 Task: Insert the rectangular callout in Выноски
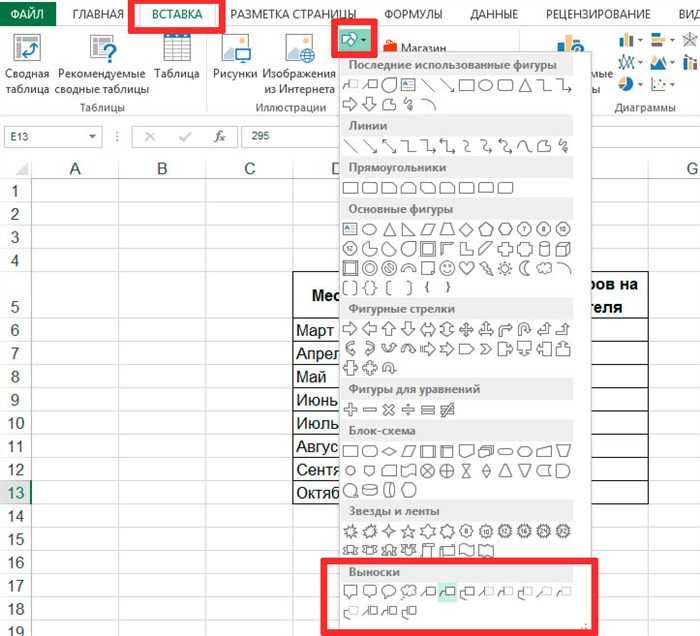click(350, 592)
